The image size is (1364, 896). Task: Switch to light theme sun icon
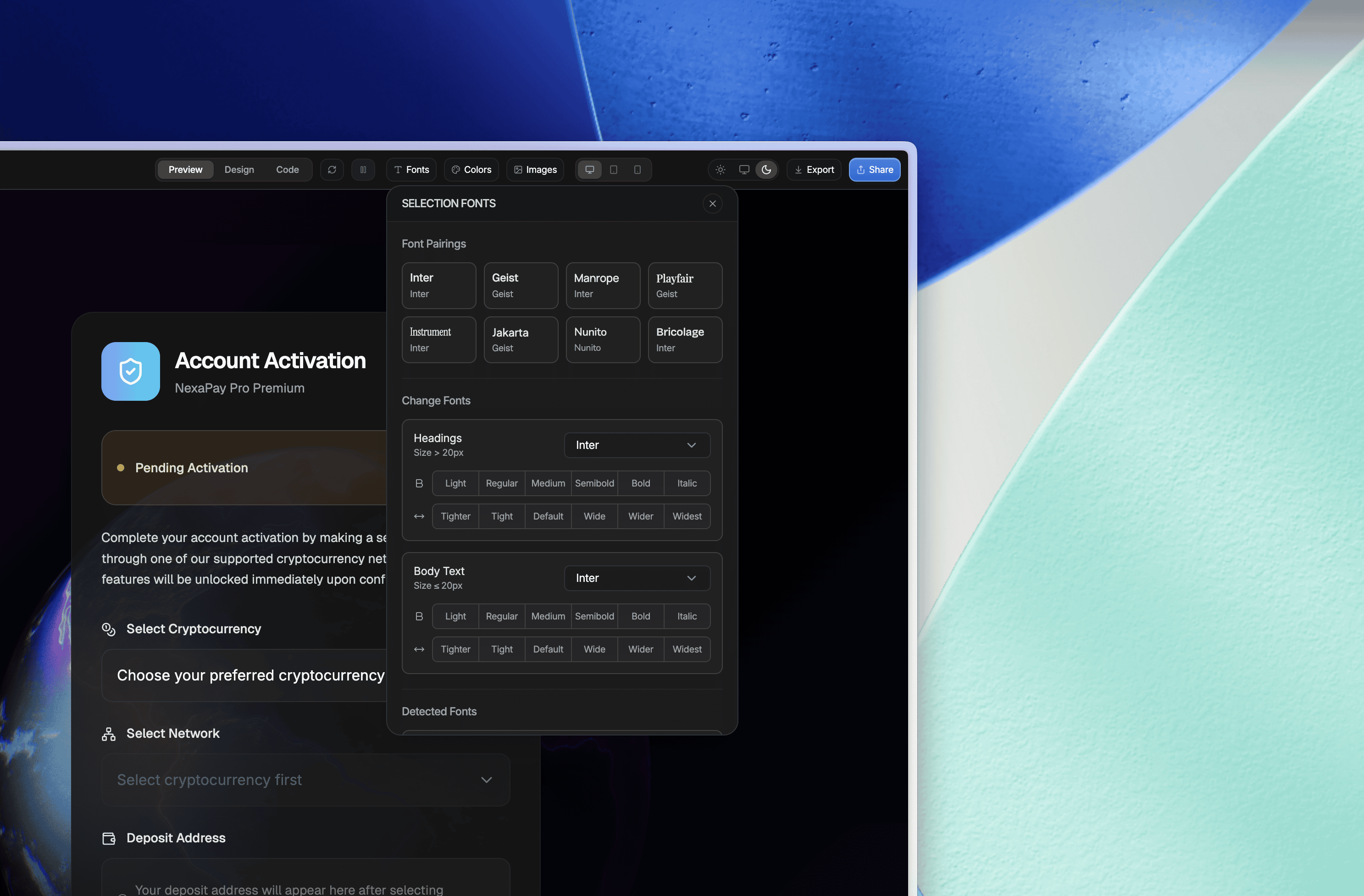click(x=721, y=170)
